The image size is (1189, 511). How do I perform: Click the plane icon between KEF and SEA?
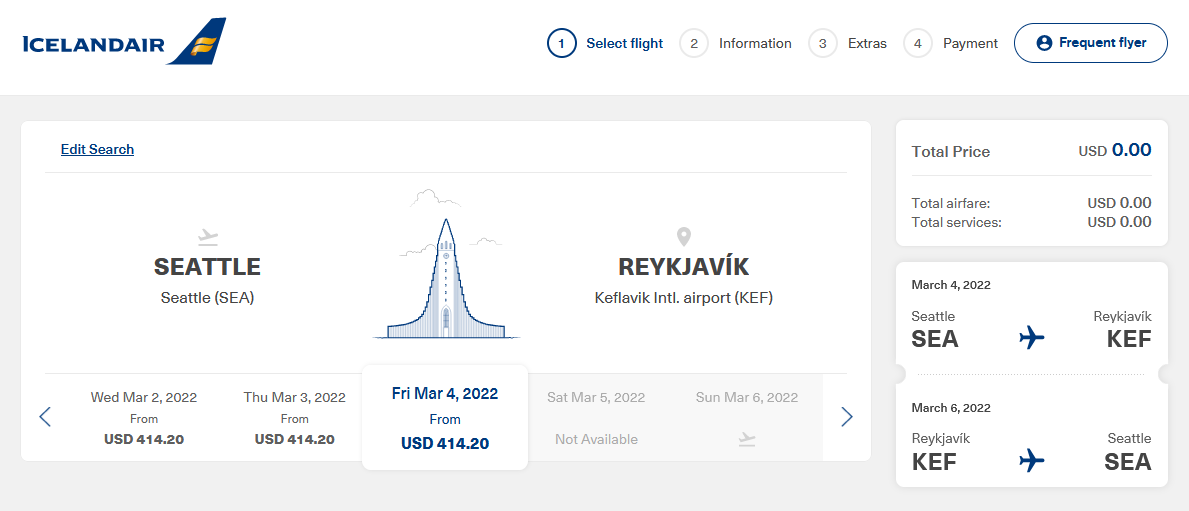(x=1032, y=460)
